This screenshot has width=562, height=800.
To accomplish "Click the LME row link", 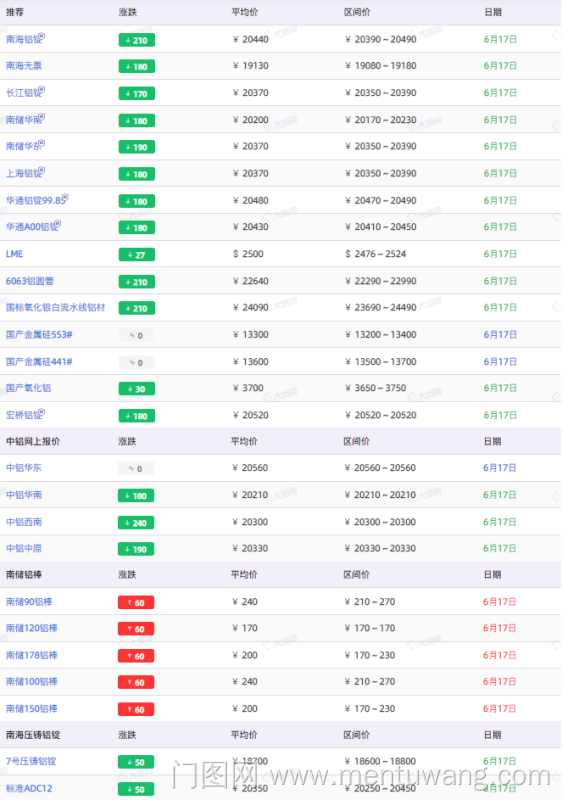I will pyautogui.click(x=14, y=254).
